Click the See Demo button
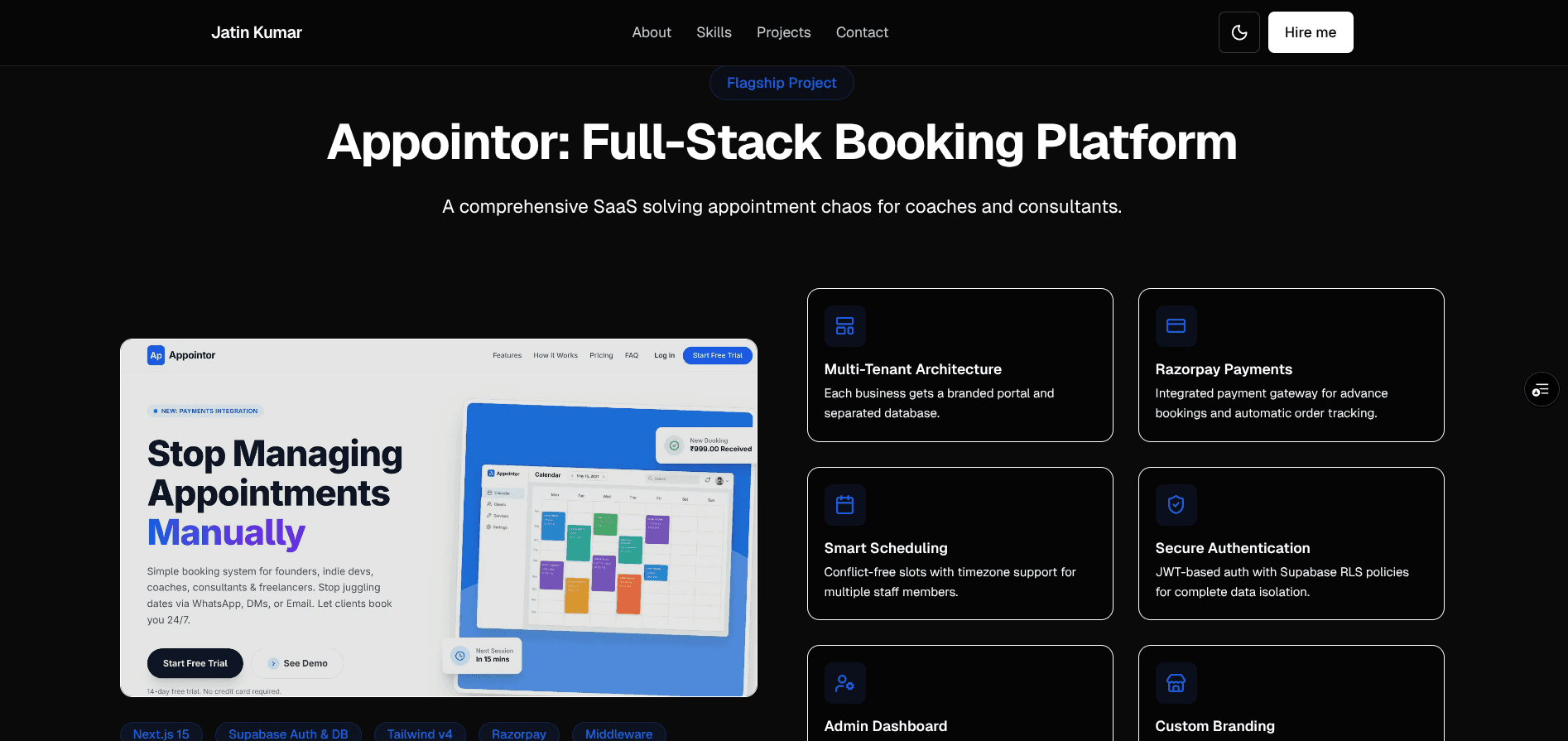This screenshot has height=741, width=1568. click(x=297, y=663)
